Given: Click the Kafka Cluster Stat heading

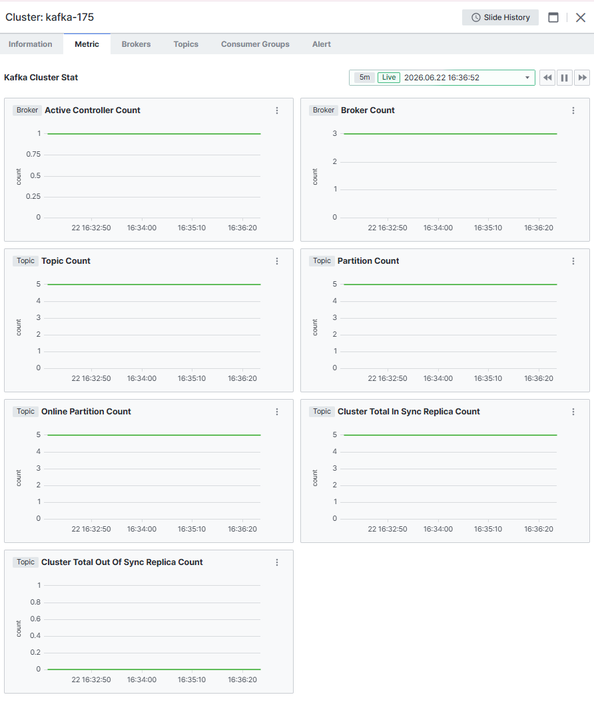Looking at the screenshot, I should point(41,77).
